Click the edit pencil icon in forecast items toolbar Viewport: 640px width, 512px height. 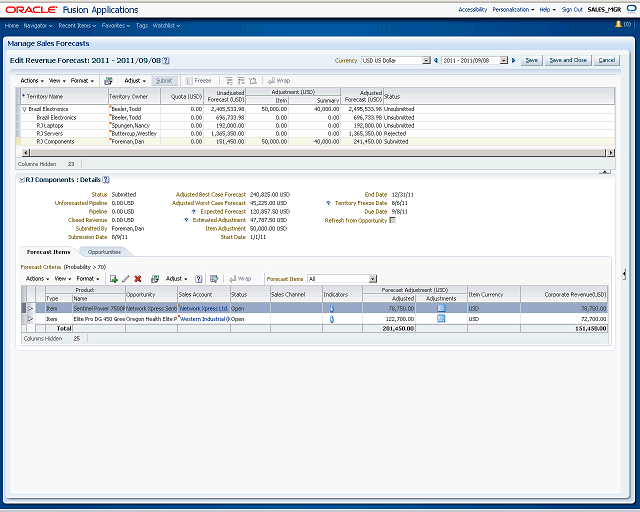pyautogui.click(x=126, y=279)
